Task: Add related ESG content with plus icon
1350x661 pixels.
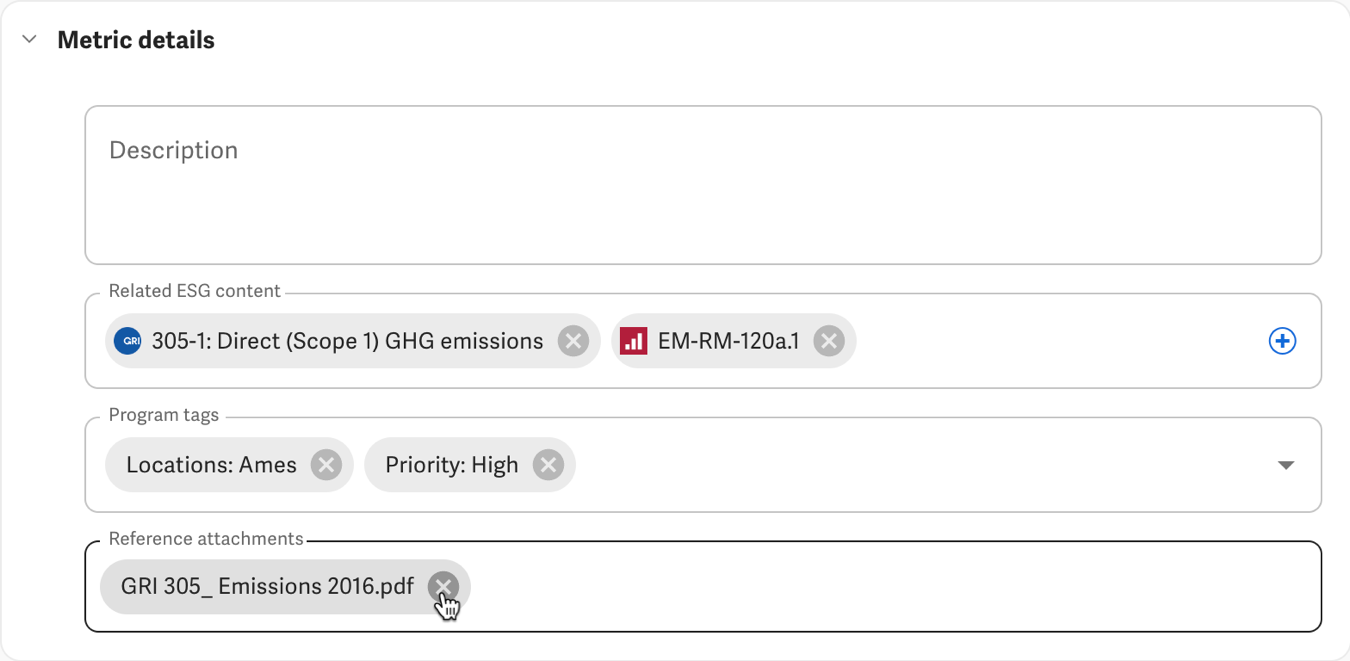Action: click(1282, 341)
